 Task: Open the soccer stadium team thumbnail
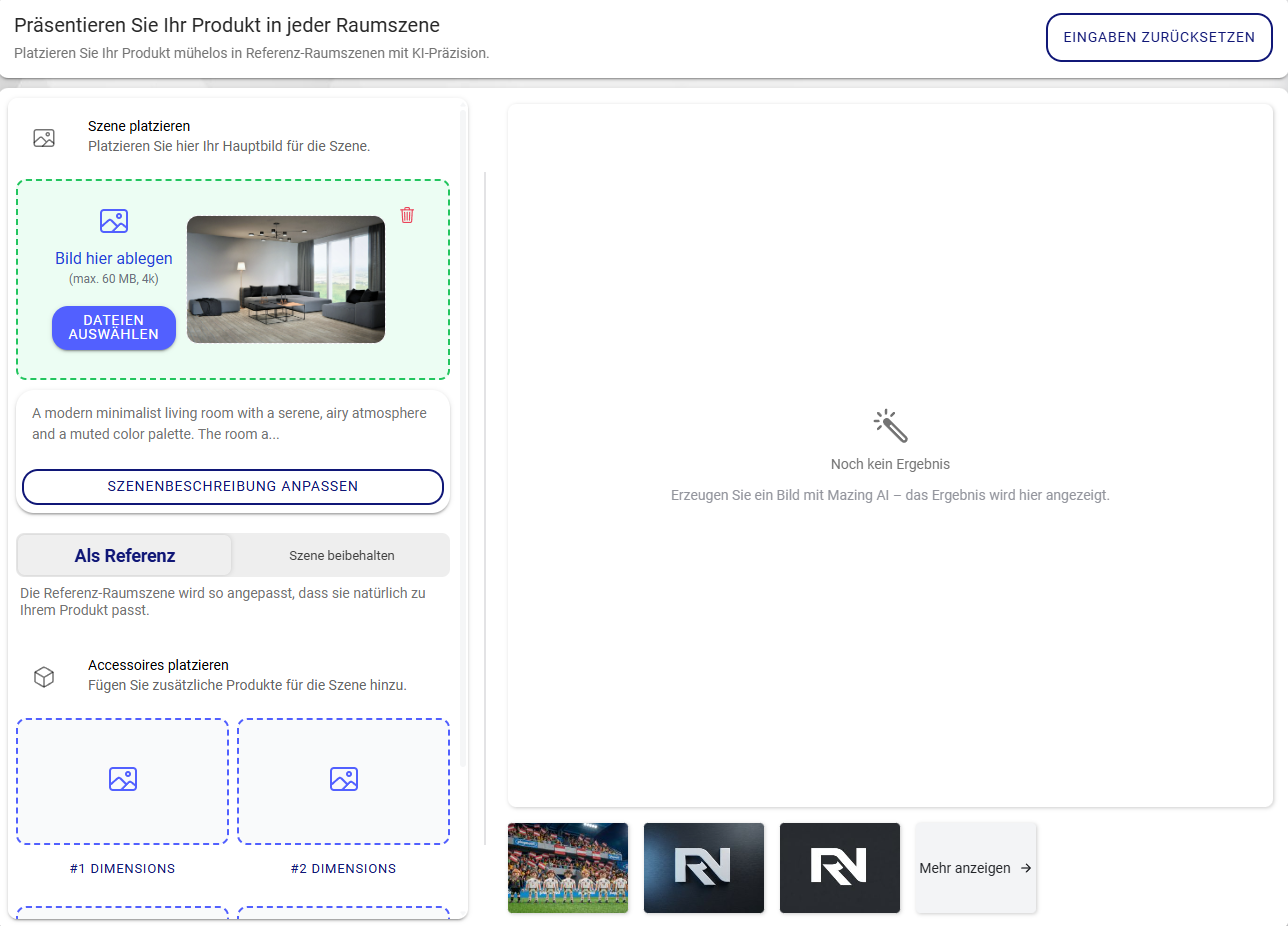[x=568, y=868]
